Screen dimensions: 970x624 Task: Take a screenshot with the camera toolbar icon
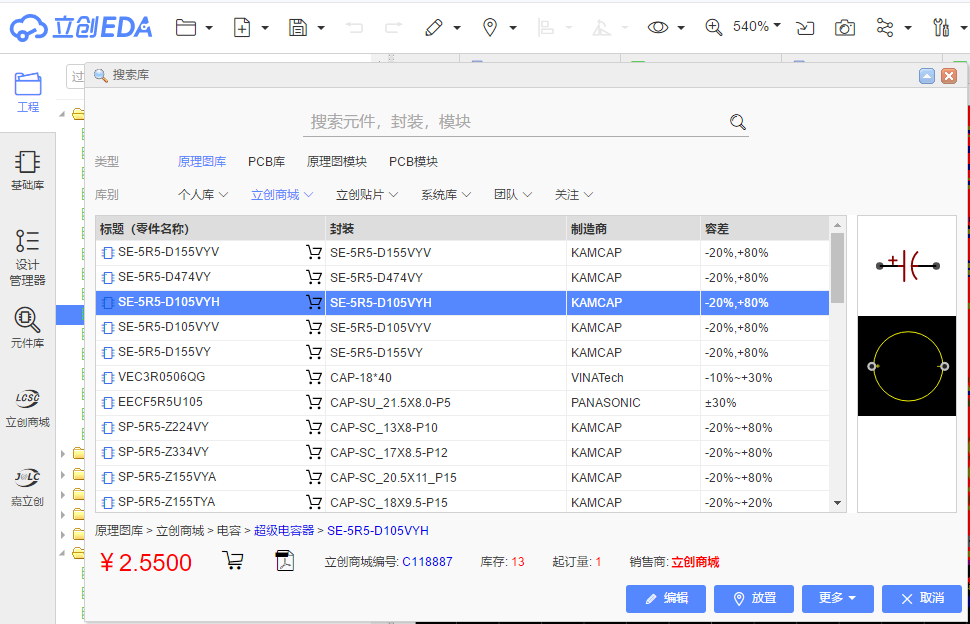pyautogui.click(x=844, y=27)
